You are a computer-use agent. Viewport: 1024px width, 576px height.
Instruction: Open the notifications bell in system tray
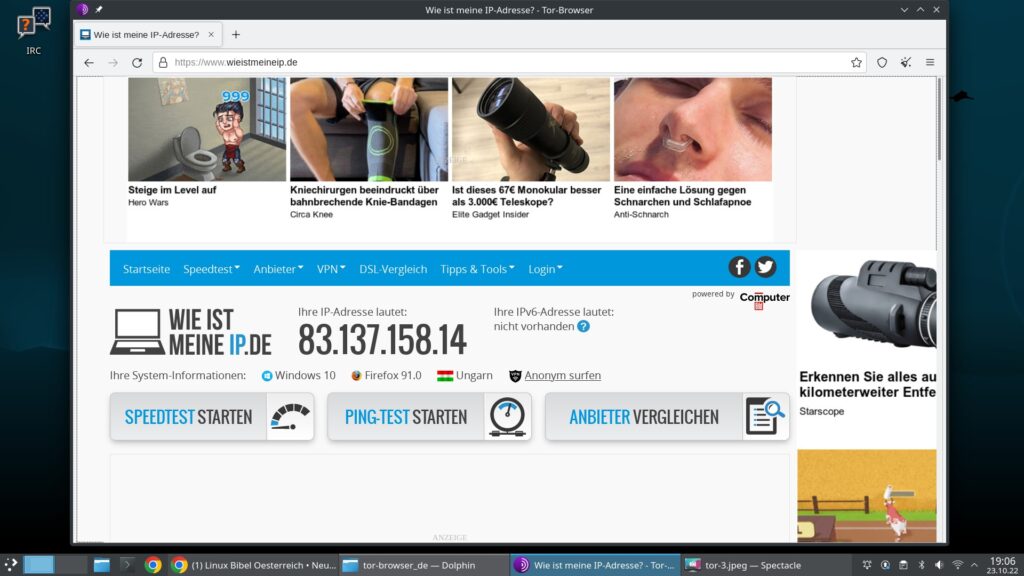(x=867, y=565)
